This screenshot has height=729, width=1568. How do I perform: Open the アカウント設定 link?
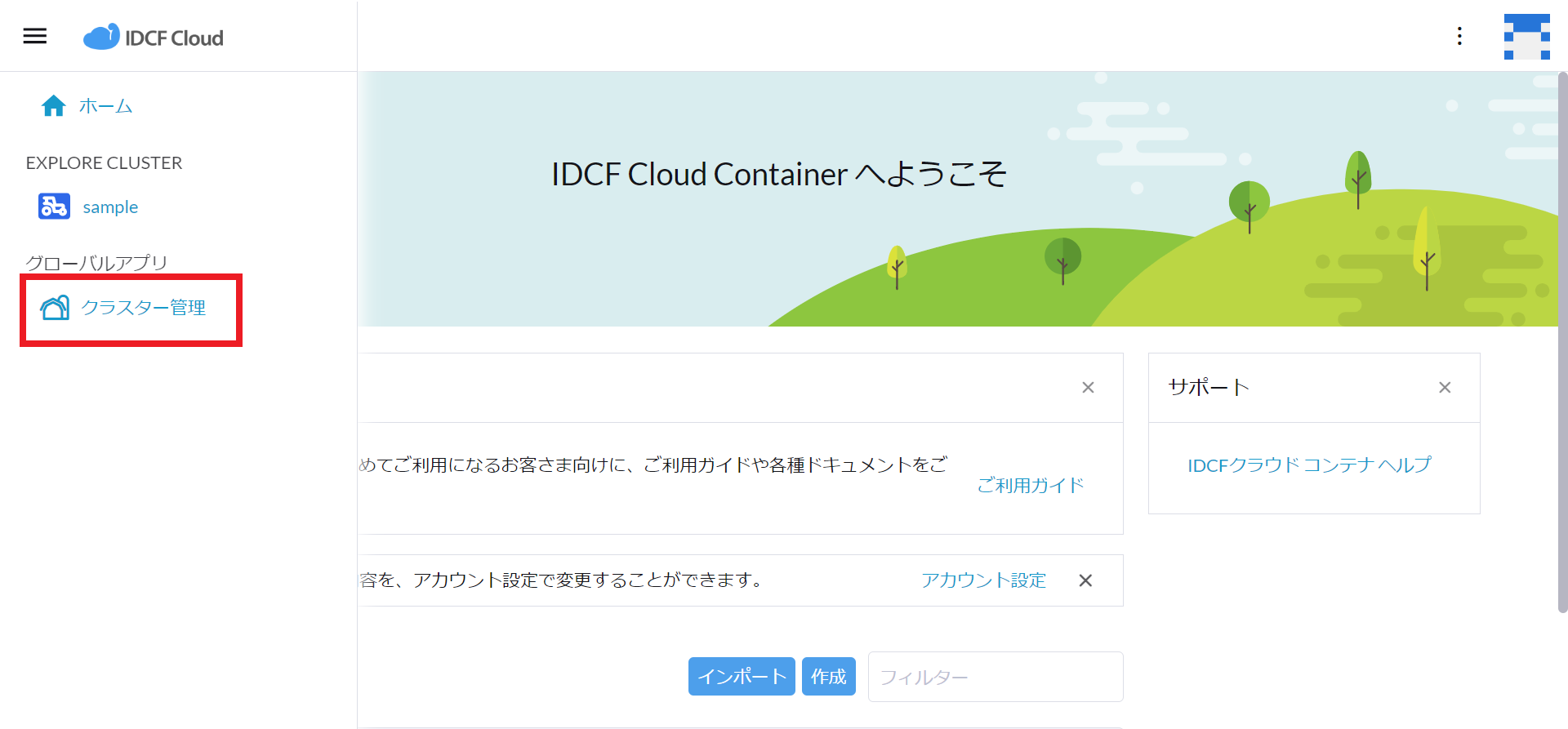(x=983, y=580)
